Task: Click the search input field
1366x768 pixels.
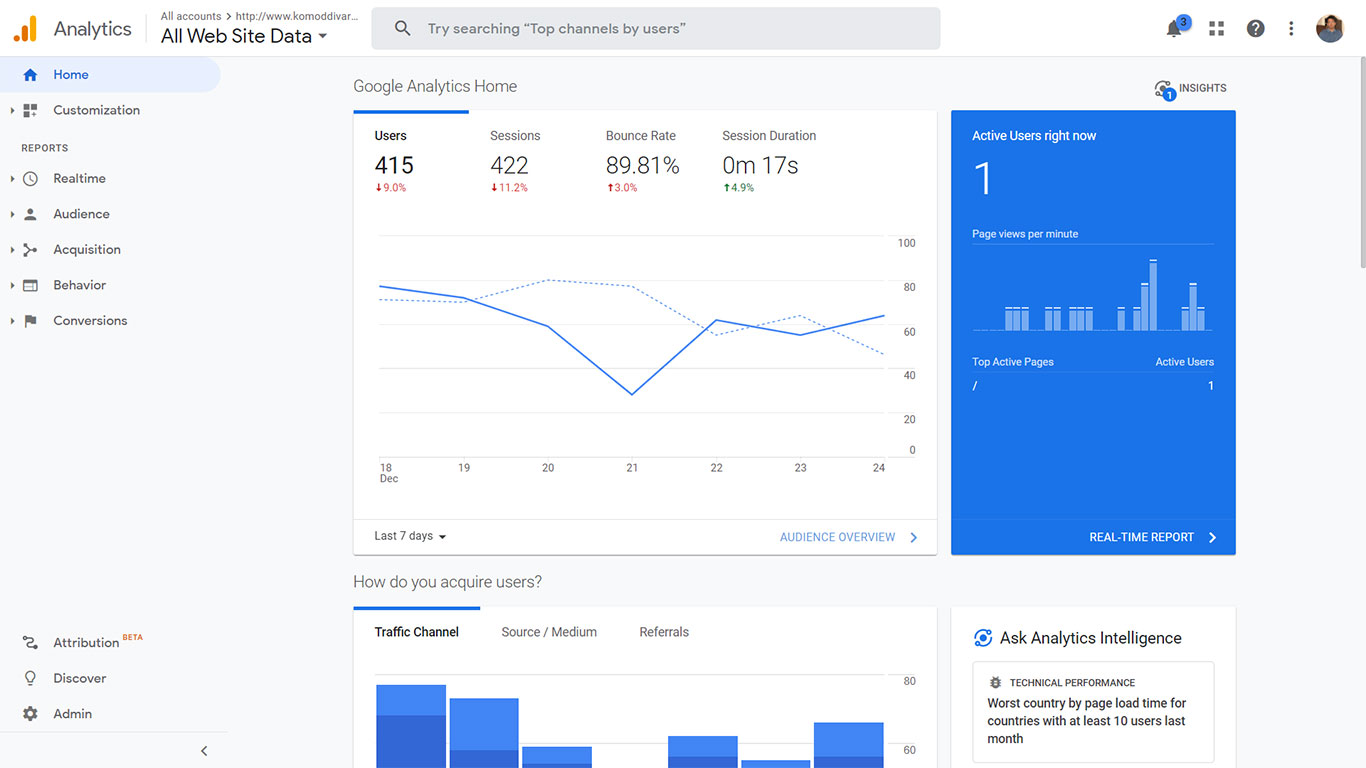Action: click(656, 29)
